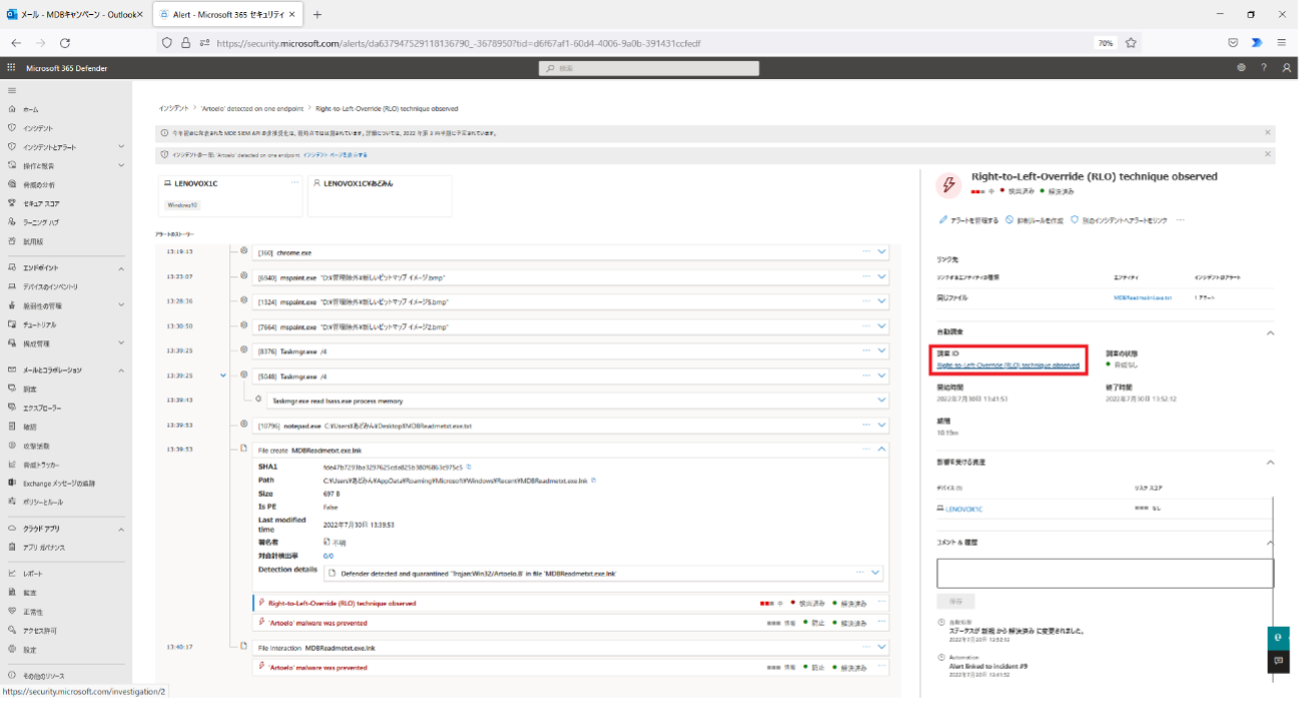
Task: Open ホーム in the sidebar
Action: pos(30,109)
